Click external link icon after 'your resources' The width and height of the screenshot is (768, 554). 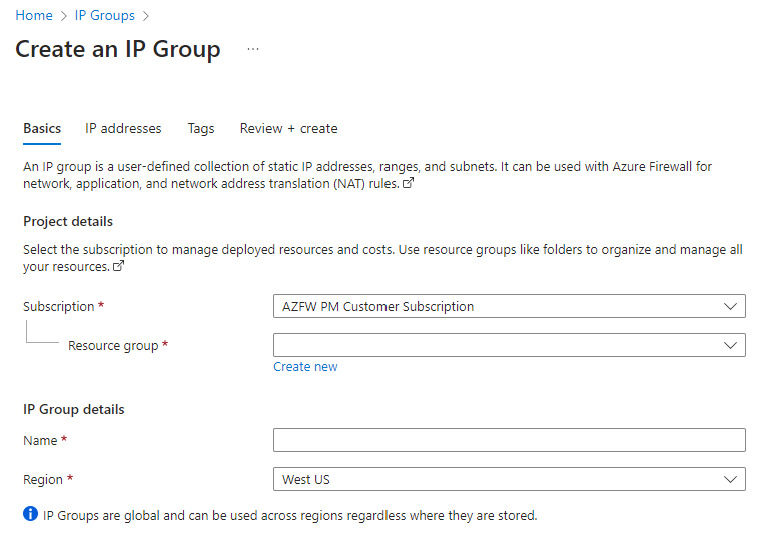point(119,267)
